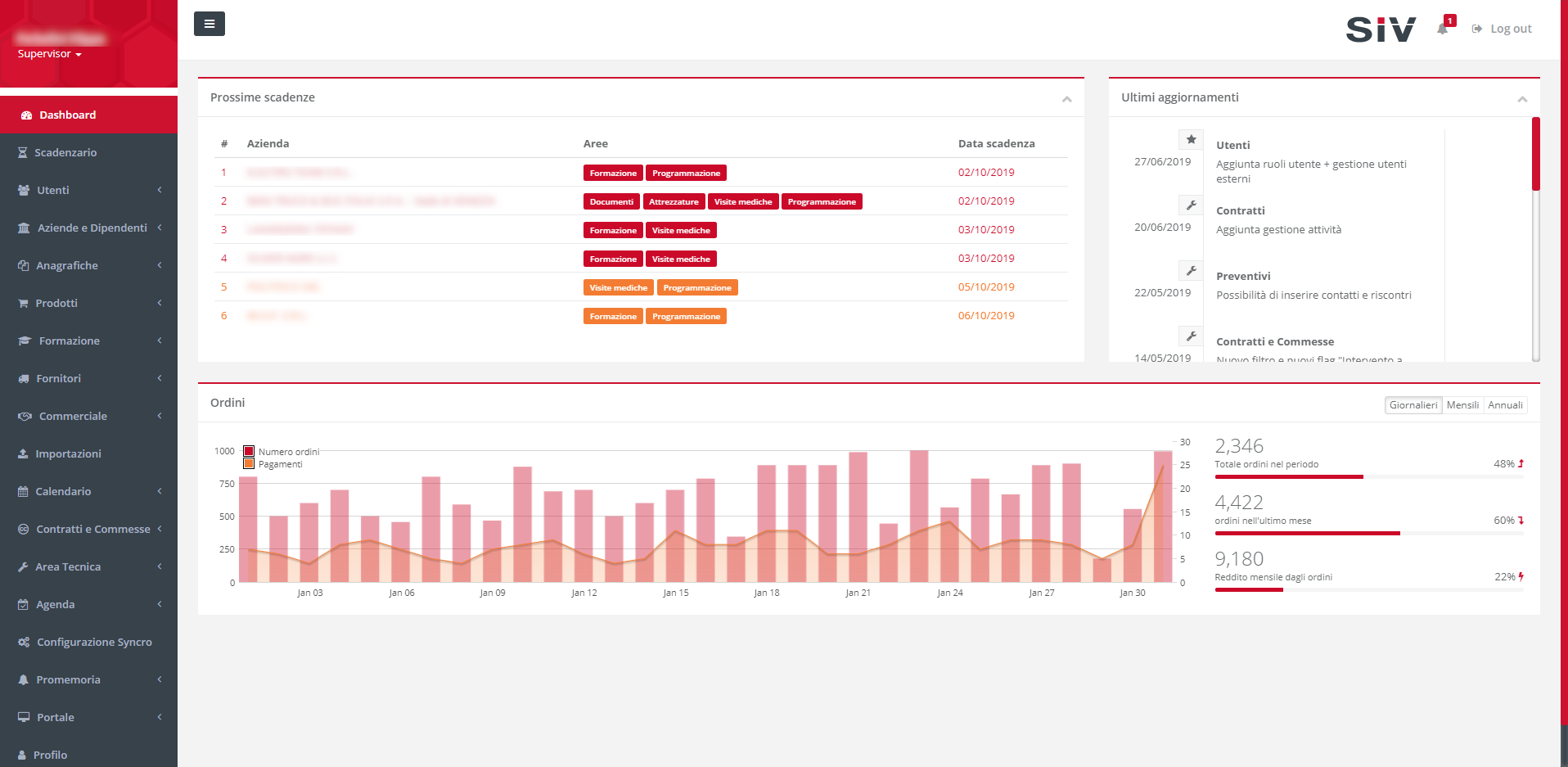Click the Annuali chart button
The image size is (1568, 767).
click(x=1505, y=405)
